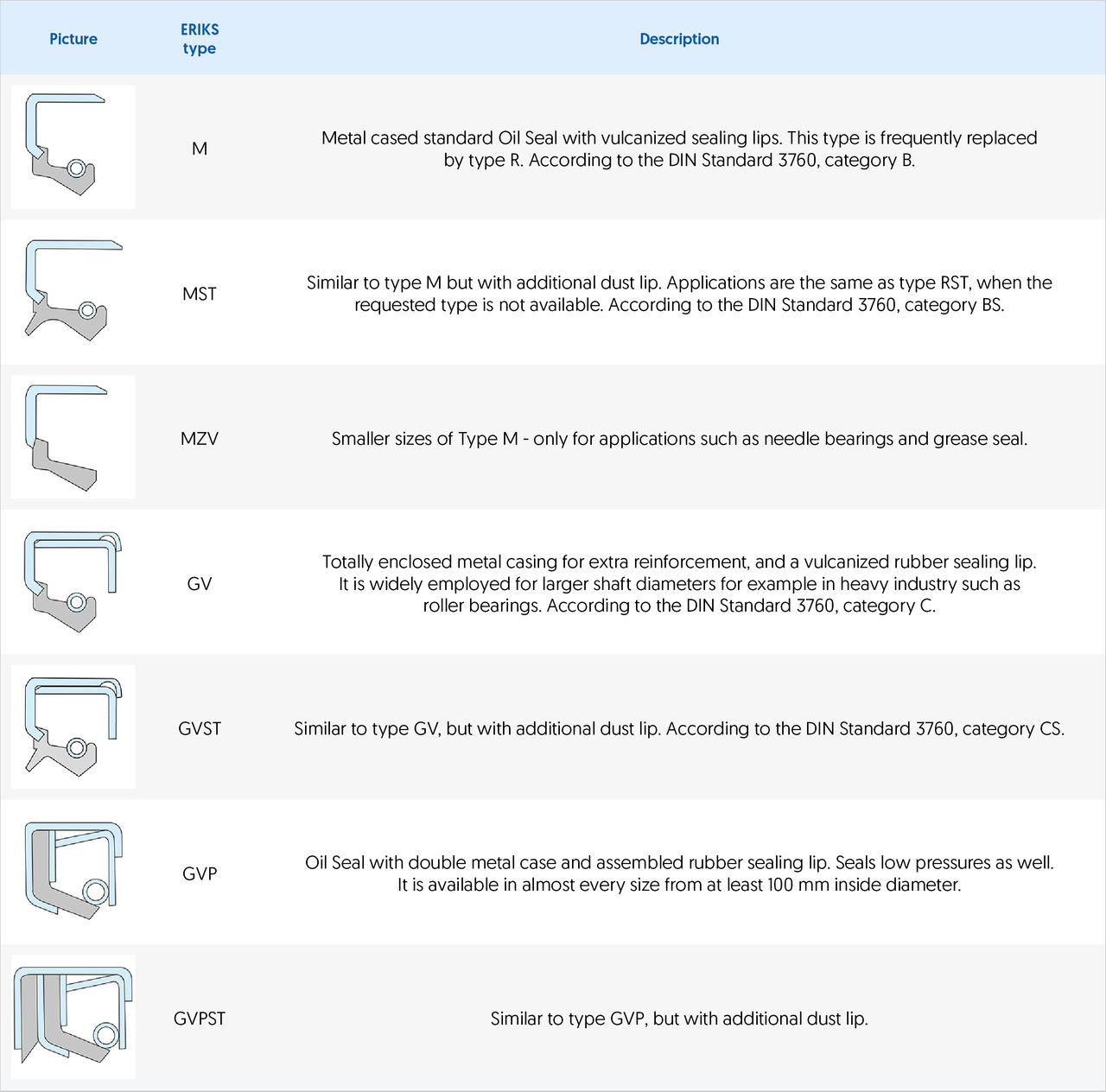Image resolution: width=1106 pixels, height=1092 pixels.
Task: Select the MZV seal diagram
Action: click(x=73, y=437)
